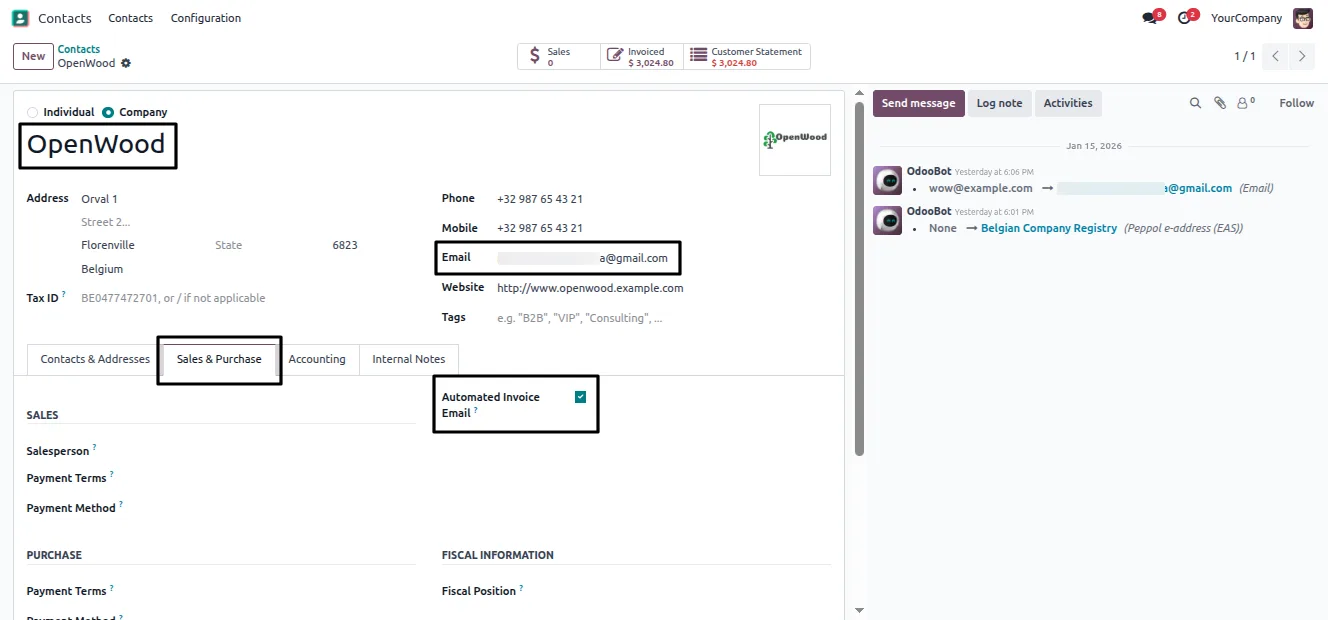This screenshot has height=620, width=1328.
Task: Select the Company radio option
Action: coord(108,112)
